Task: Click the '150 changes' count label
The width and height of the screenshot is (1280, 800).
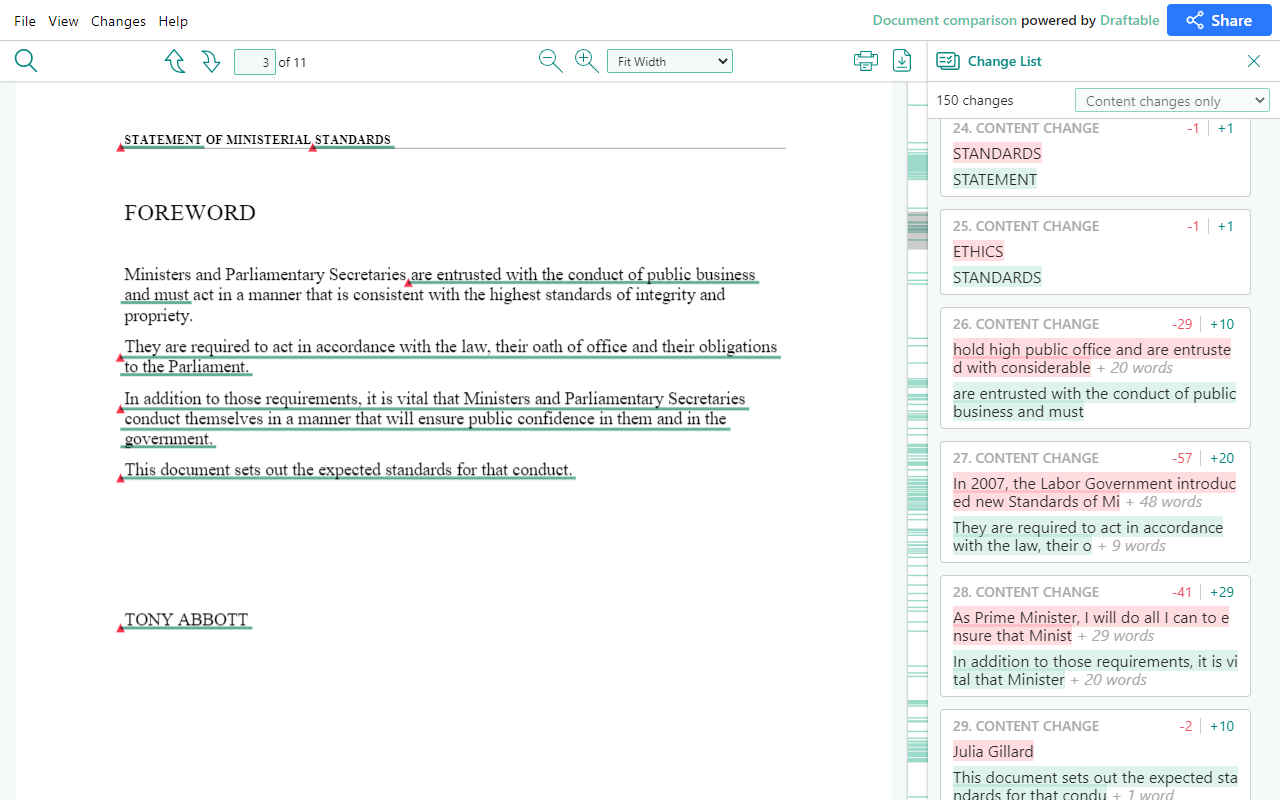Action: pyautogui.click(x=975, y=100)
